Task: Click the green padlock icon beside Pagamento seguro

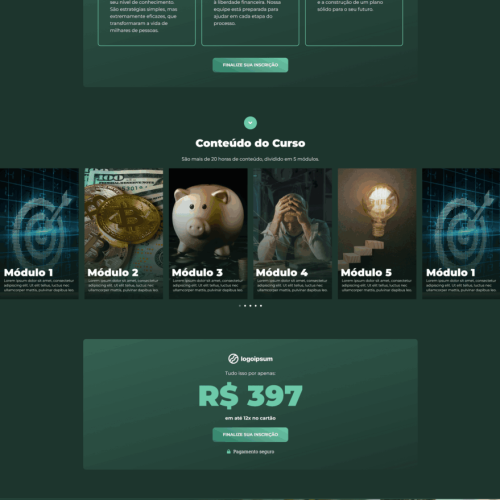Action: 229,452
